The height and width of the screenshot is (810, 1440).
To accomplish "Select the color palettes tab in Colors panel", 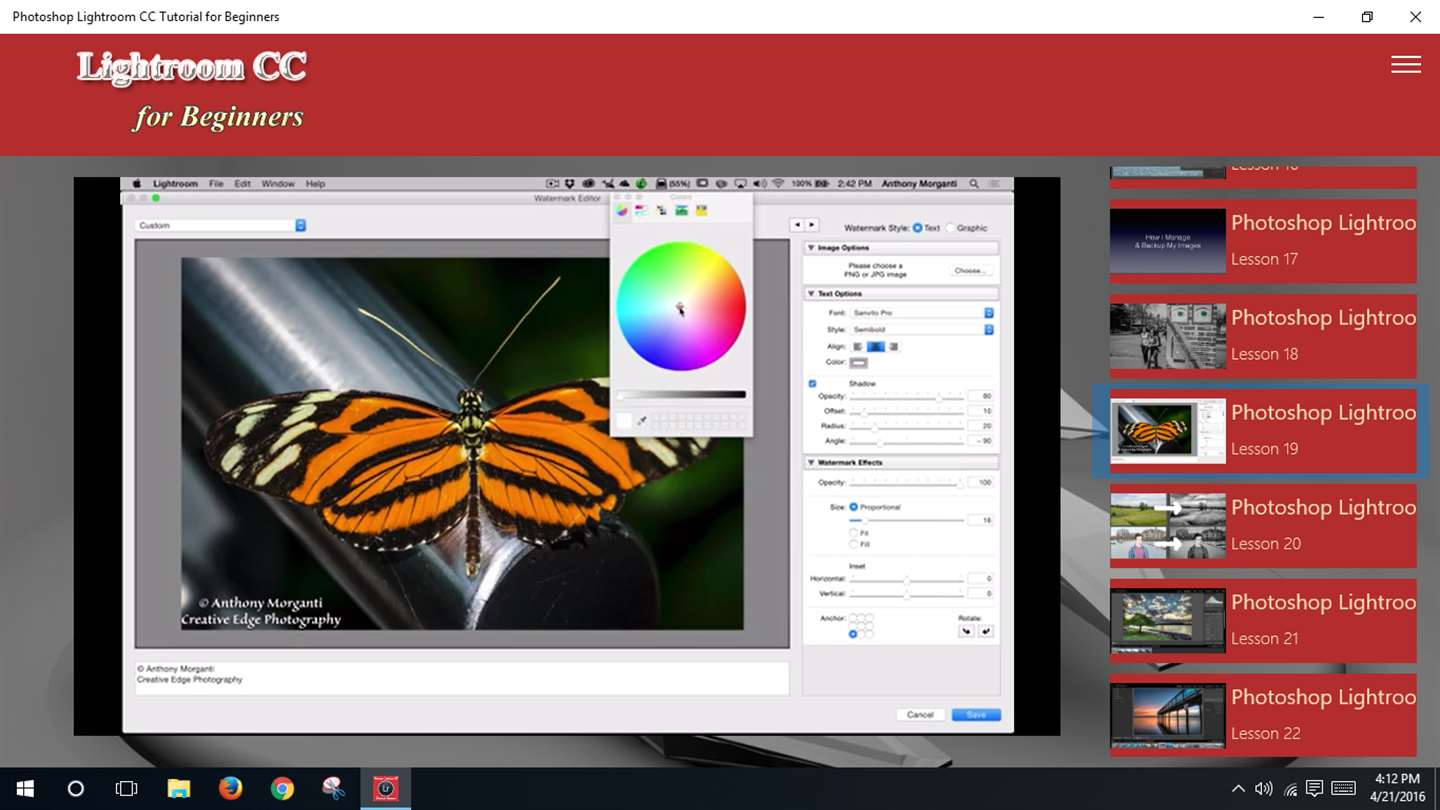I will pyautogui.click(x=661, y=211).
